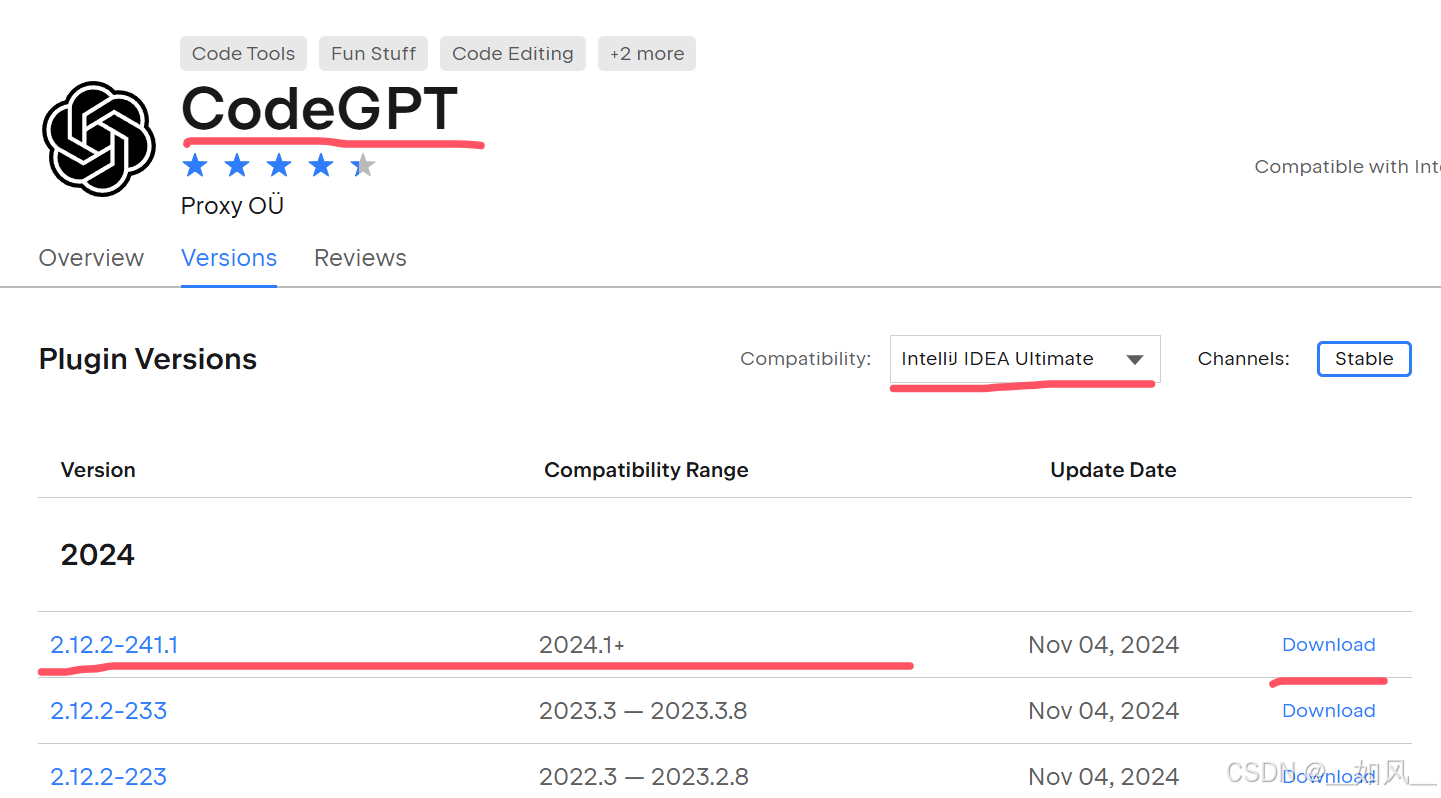This screenshot has height=798, width=1441.
Task: Open version 2.12.2-233 link
Action: 109,711
